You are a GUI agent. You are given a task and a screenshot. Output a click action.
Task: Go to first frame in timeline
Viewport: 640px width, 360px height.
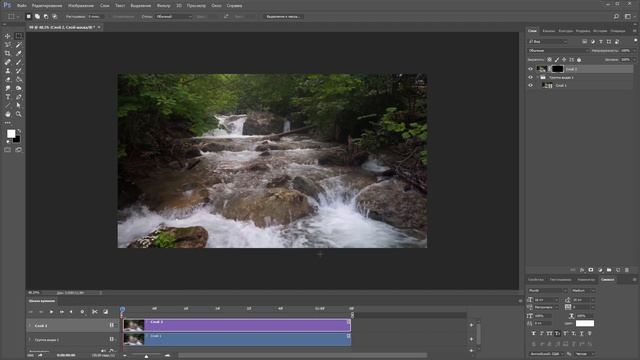(31, 312)
